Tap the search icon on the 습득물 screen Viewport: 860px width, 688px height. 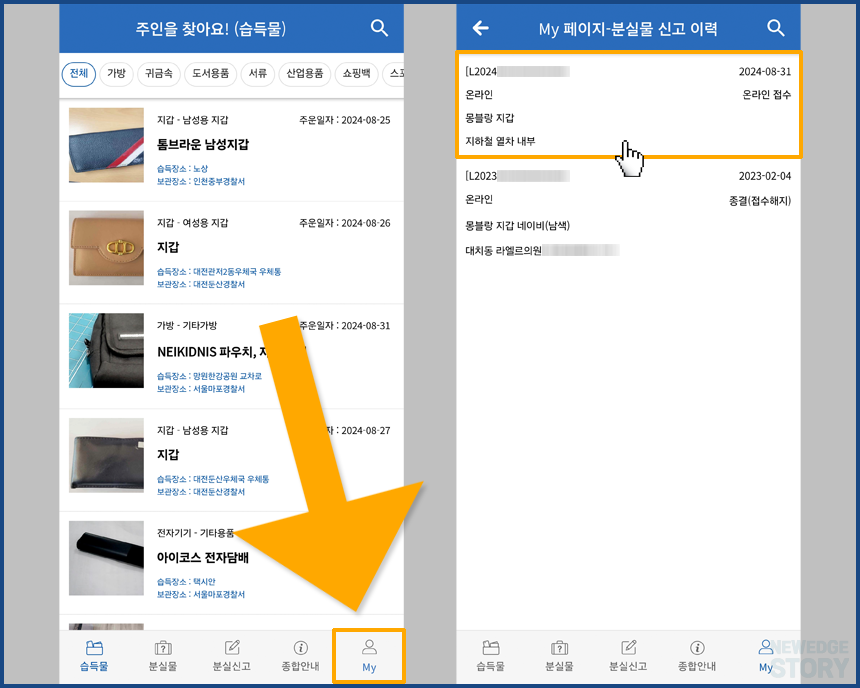click(x=378, y=28)
